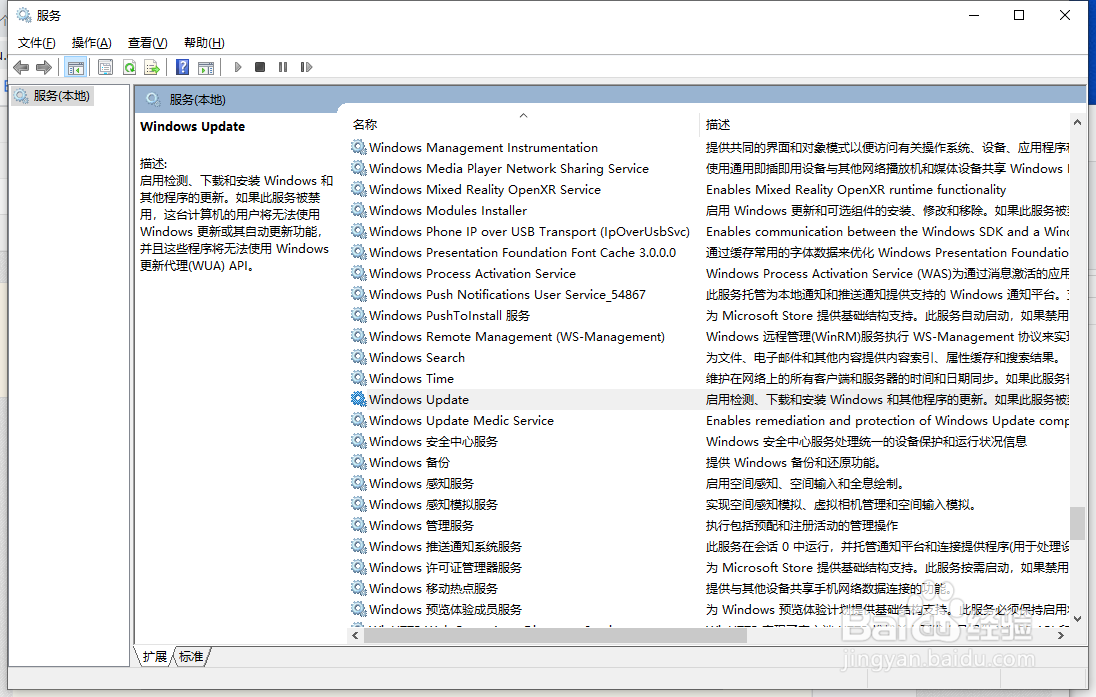The width and height of the screenshot is (1096, 697).
Task: Click gear icon beside Windows 备份
Action: 359,462
